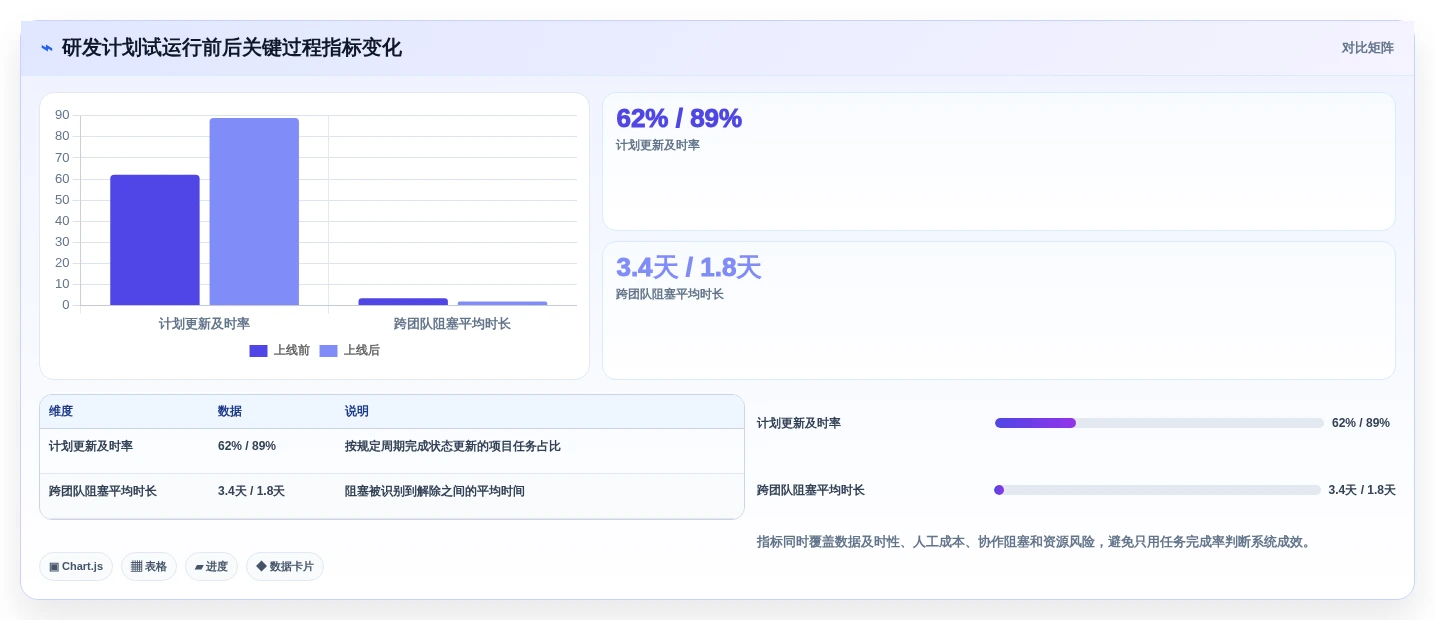This screenshot has height=620, width=1435.
Task: Click description 按规定周期完成状态更新的项目任务占比
Action: [453, 446]
